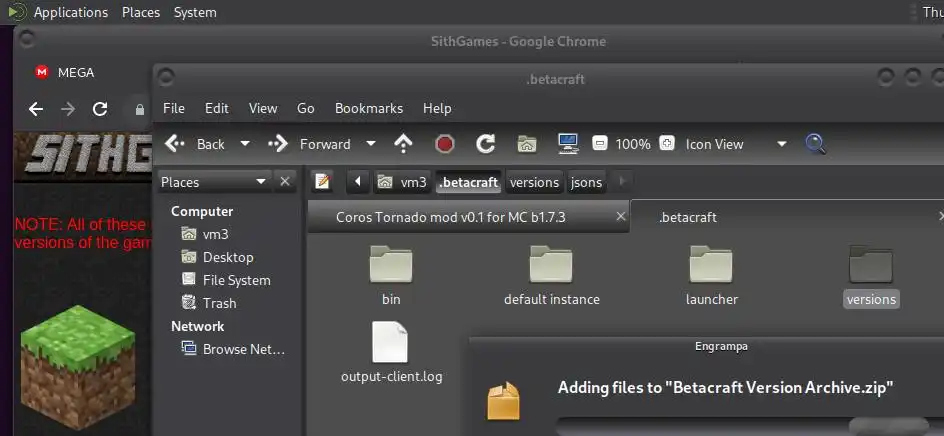This screenshot has height=436, width=944.
Task: Open the Icon View mode dropdown
Action: (736, 145)
